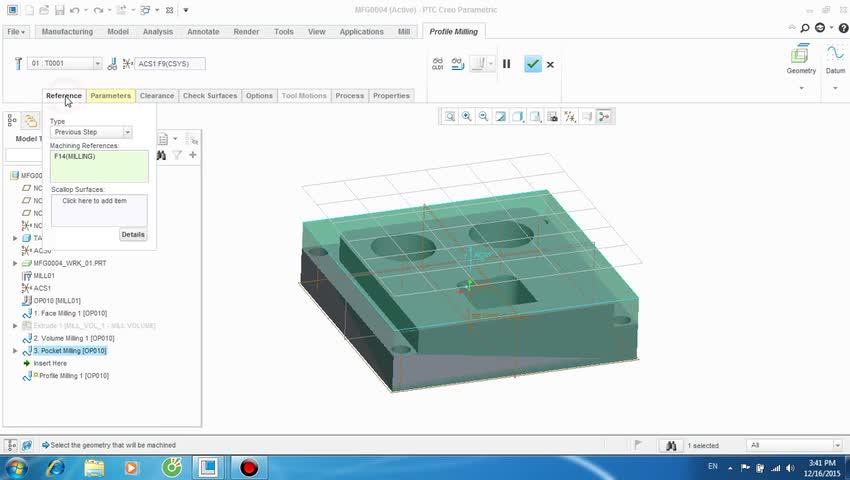Click Model Tree tab icon
This screenshot has height=480, width=850.
[x=12, y=120]
